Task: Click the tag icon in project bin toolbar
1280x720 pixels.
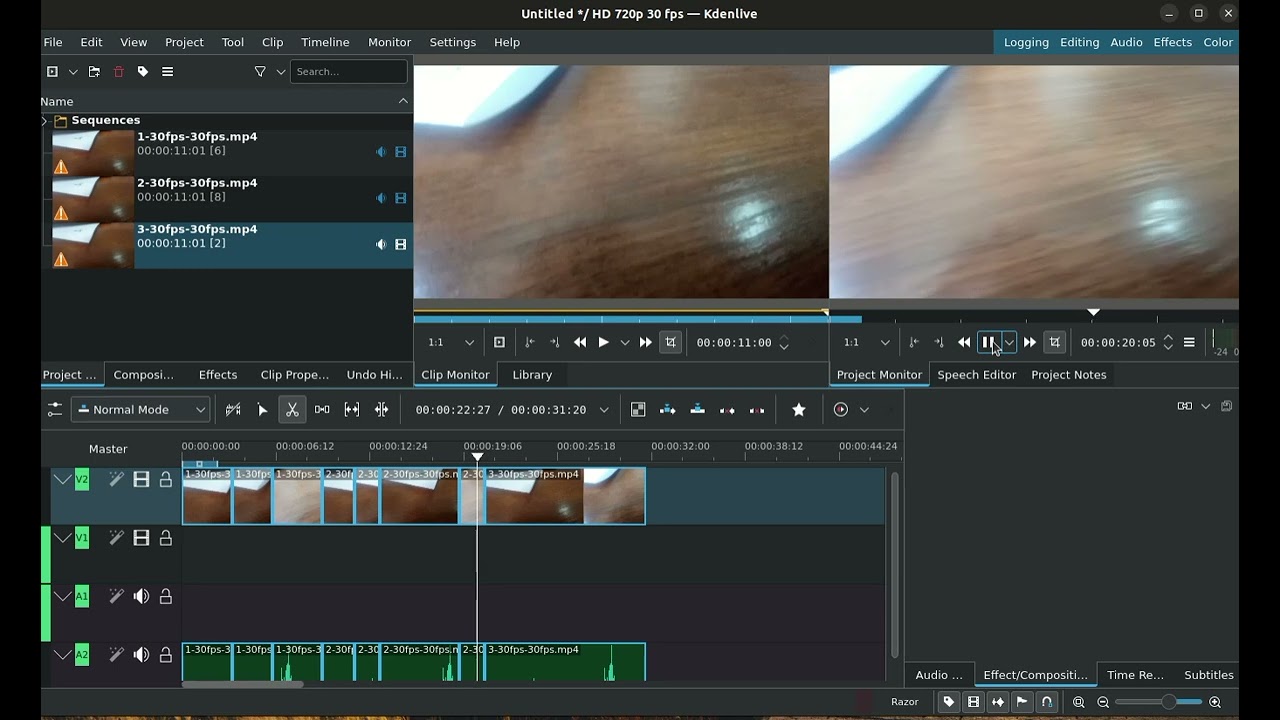Action: click(143, 72)
